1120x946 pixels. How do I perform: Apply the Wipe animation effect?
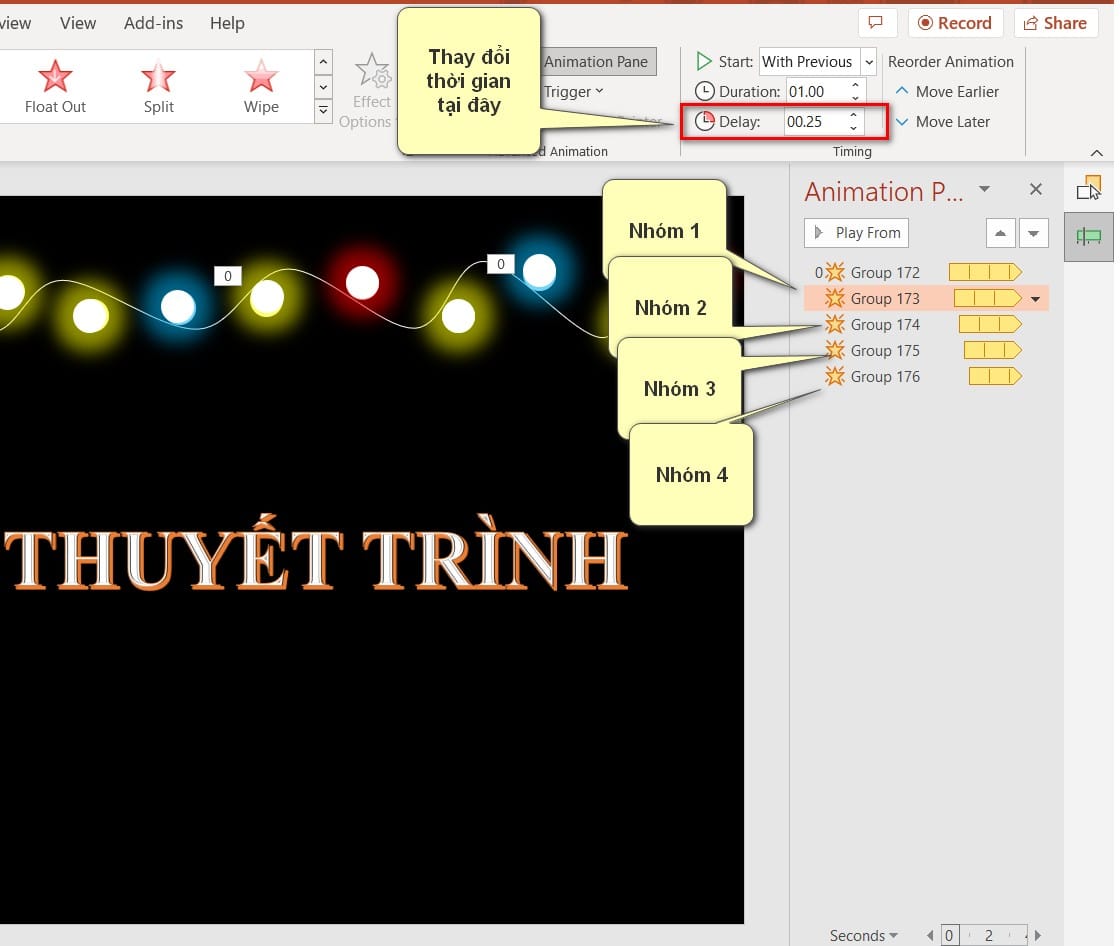pyautogui.click(x=261, y=86)
